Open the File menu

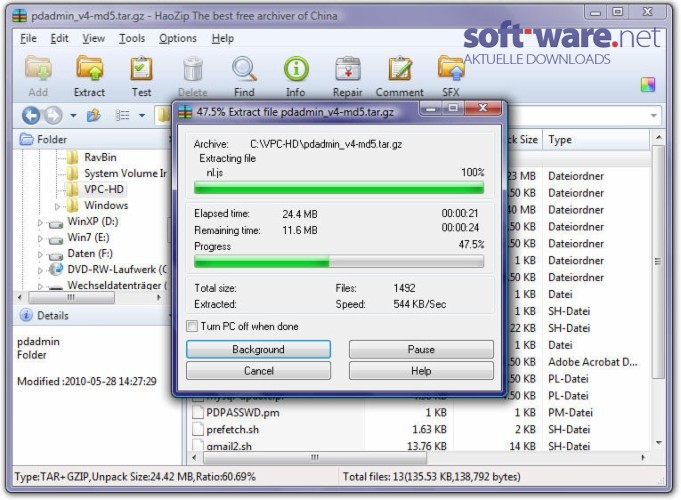tap(28, 39)
